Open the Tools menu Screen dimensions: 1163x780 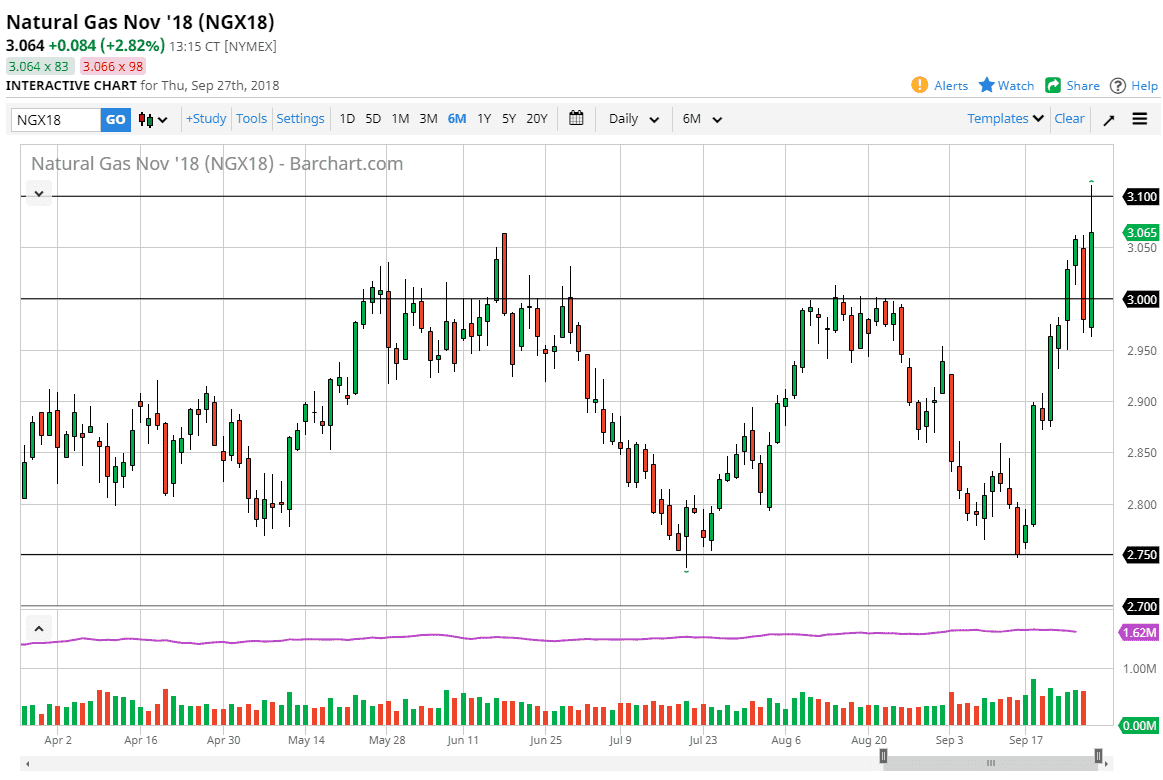pos(251,118)
